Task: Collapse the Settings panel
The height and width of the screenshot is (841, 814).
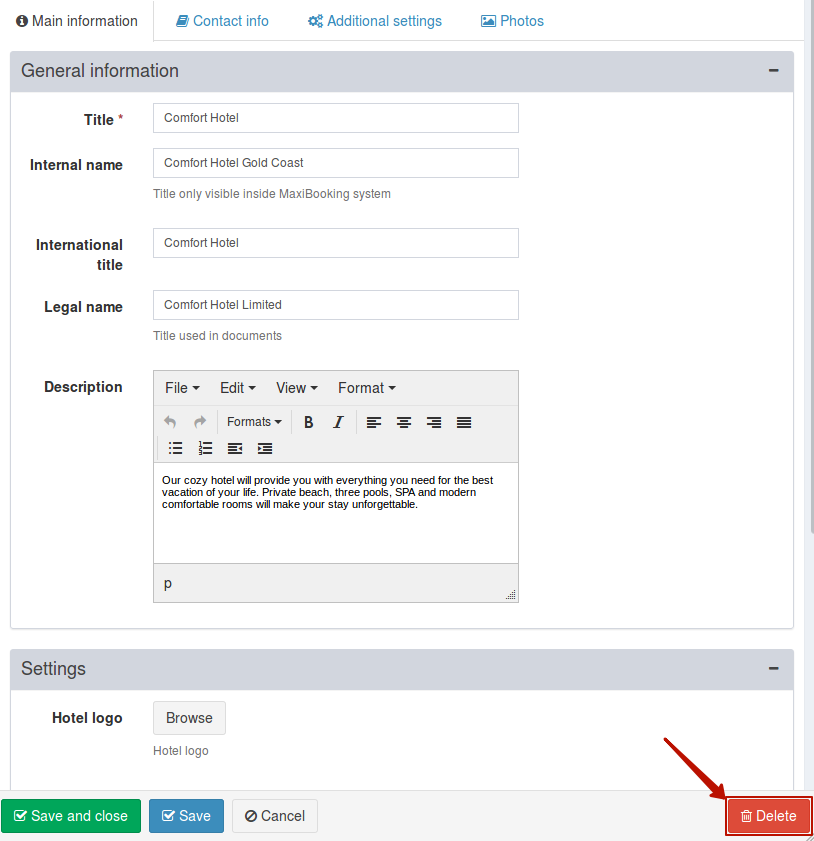Action: click(773, 669)
